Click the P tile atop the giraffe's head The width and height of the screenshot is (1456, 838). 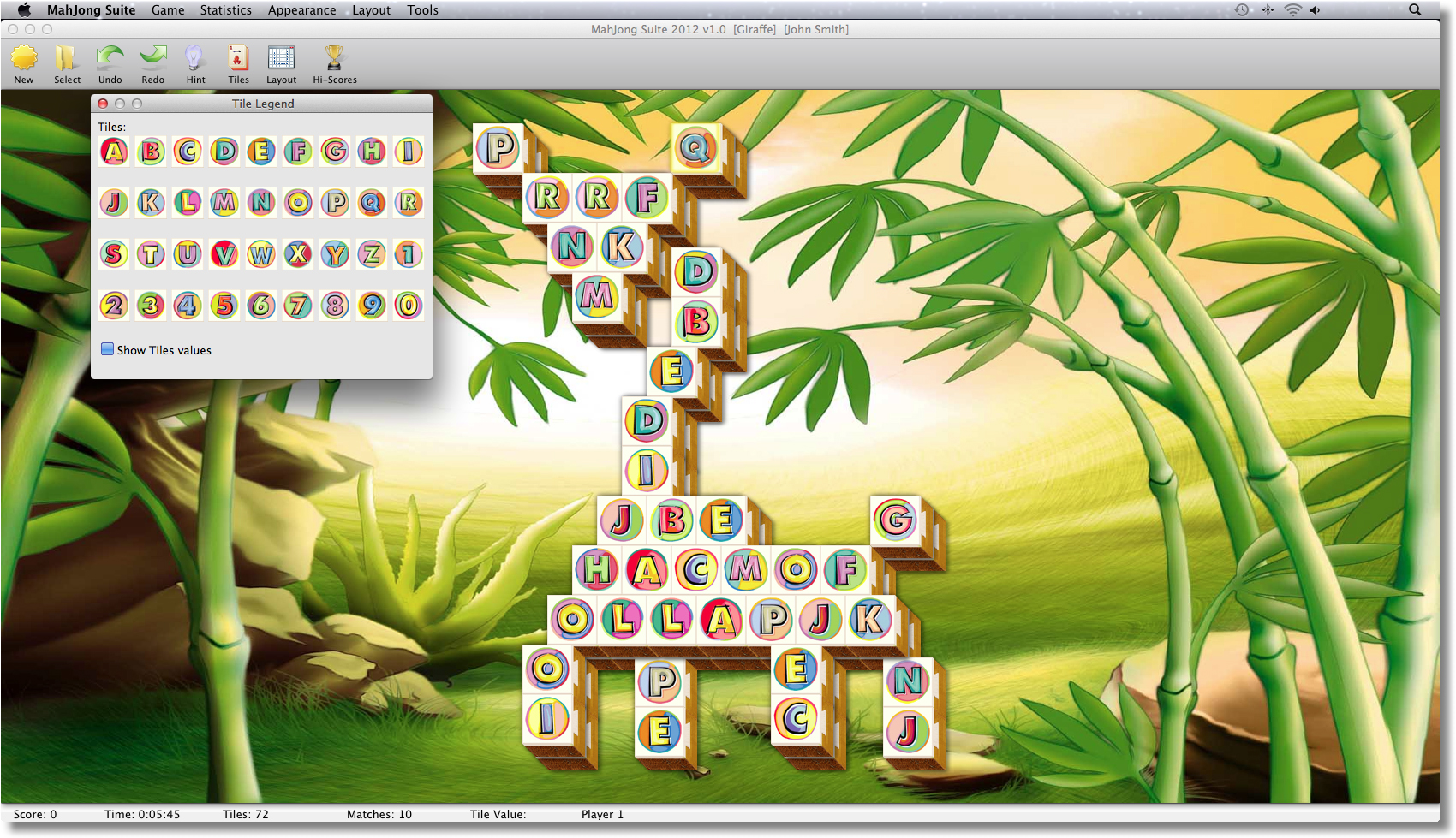(x=498, y=147)
